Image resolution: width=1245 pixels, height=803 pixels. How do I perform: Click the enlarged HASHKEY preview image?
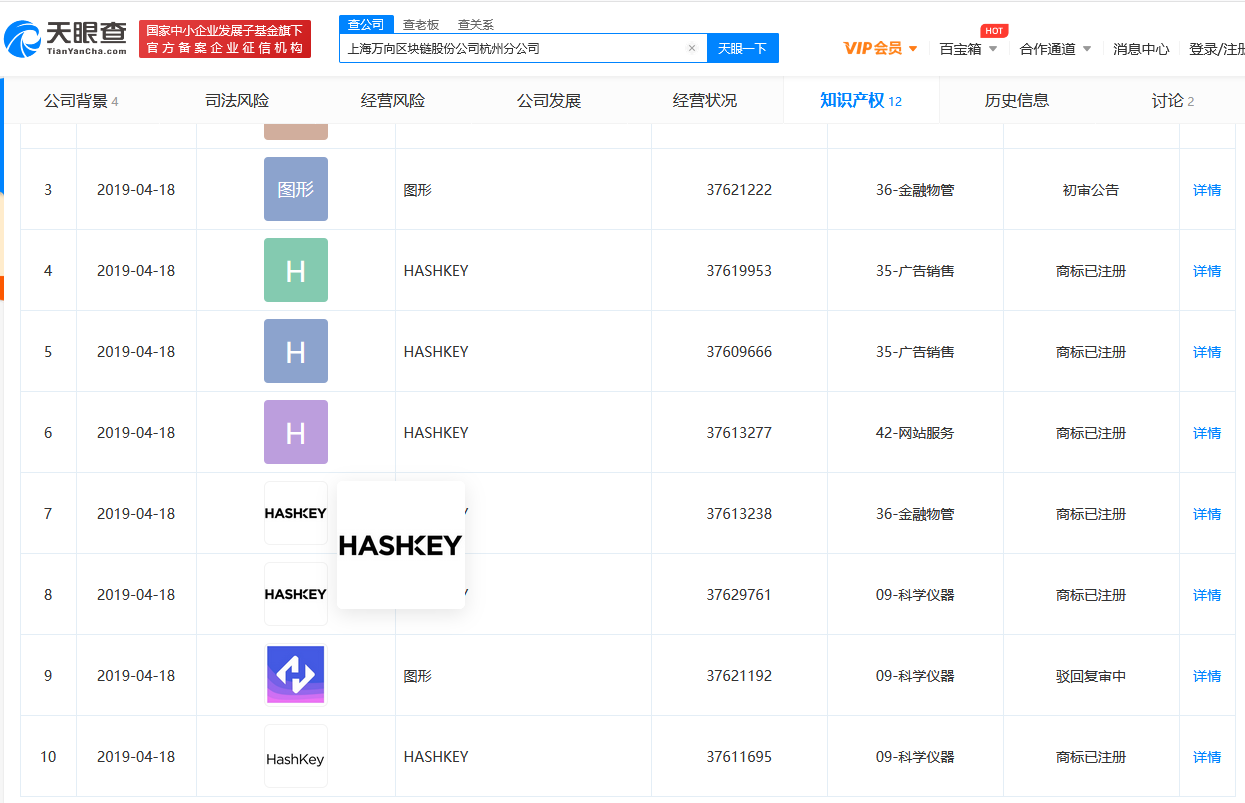(x=400, y=544)
